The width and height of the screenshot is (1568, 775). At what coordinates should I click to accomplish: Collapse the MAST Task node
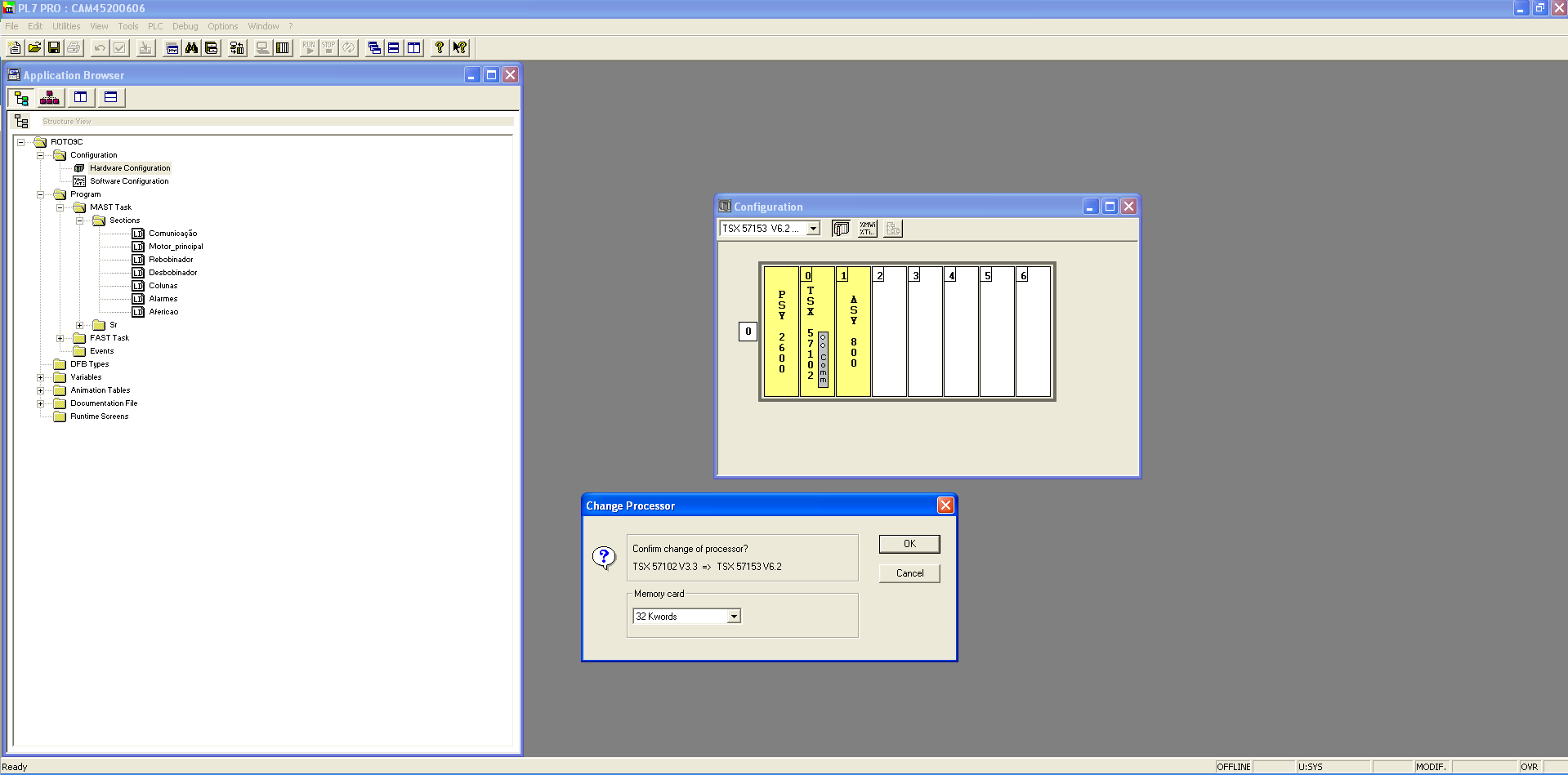click(x=60, y=207)
